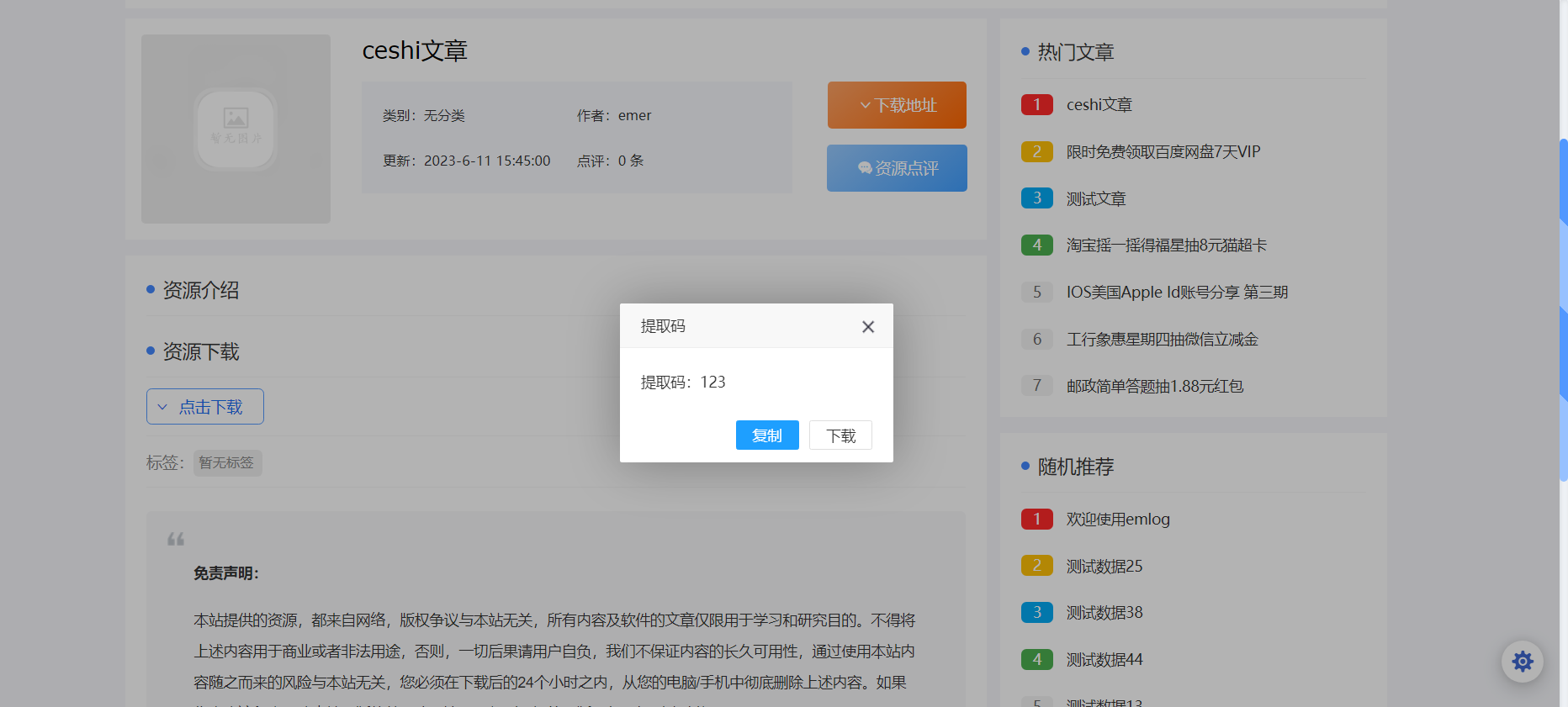Screen dimensions: 1568x707
Task: Open 淘宝摇一摇得福星抽8元猫超卡 article
Action: click(x=1166, y=245)
